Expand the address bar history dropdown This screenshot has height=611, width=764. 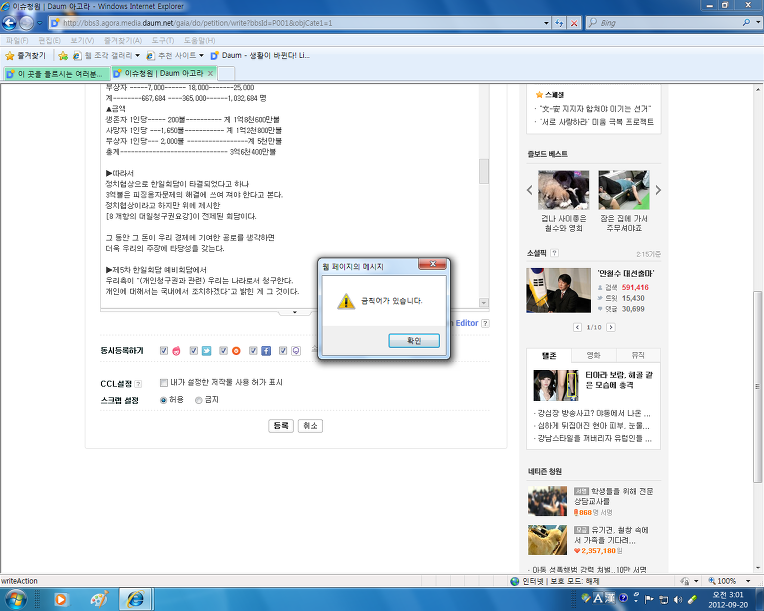click(546, 23)
